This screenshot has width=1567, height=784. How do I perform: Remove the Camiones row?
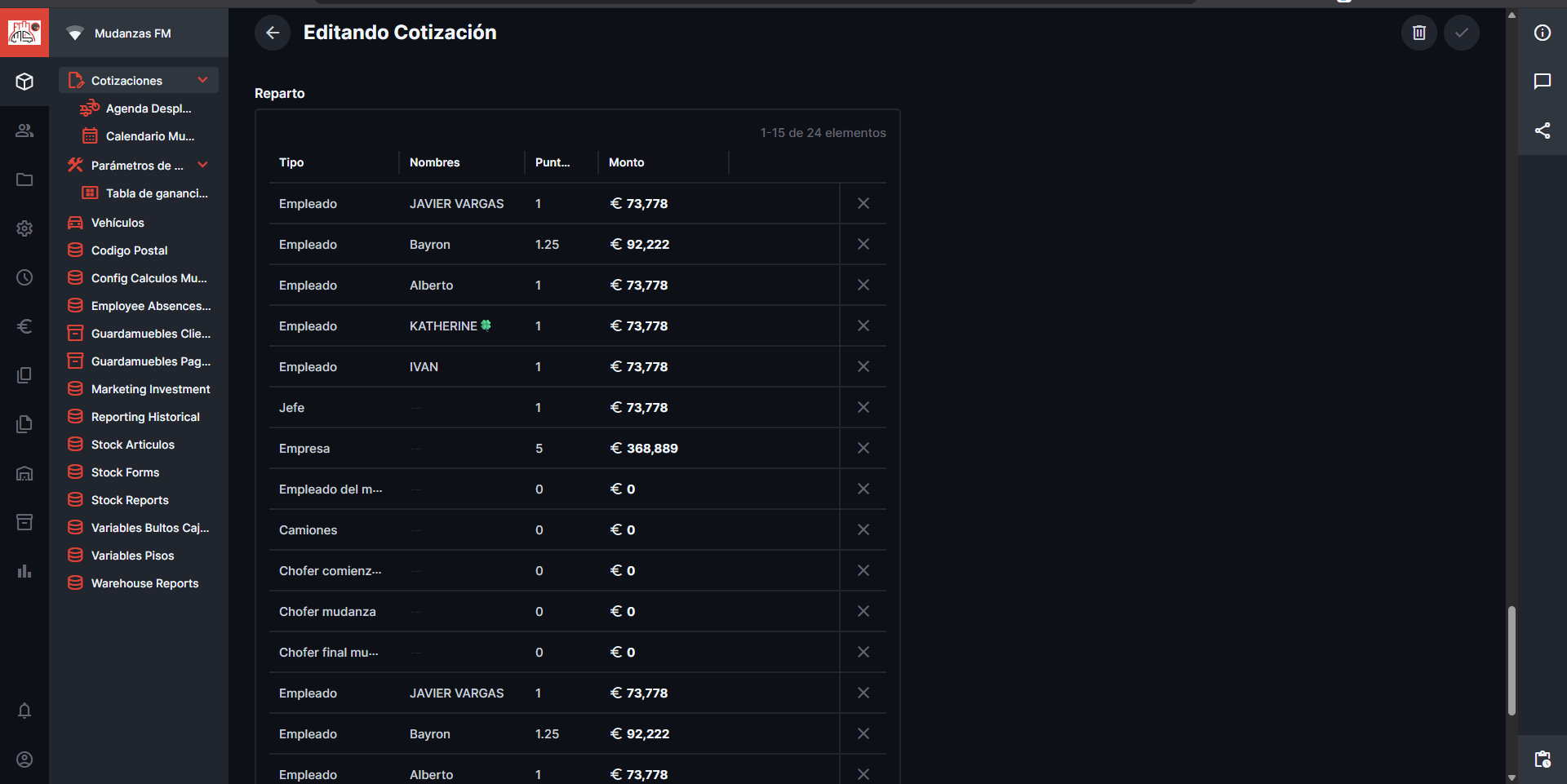[863, 529]
